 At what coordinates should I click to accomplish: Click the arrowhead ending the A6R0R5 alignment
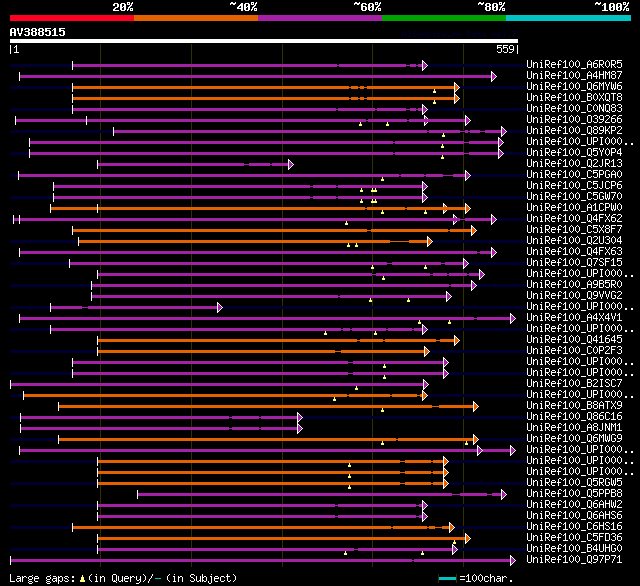(x=425, y=65)
